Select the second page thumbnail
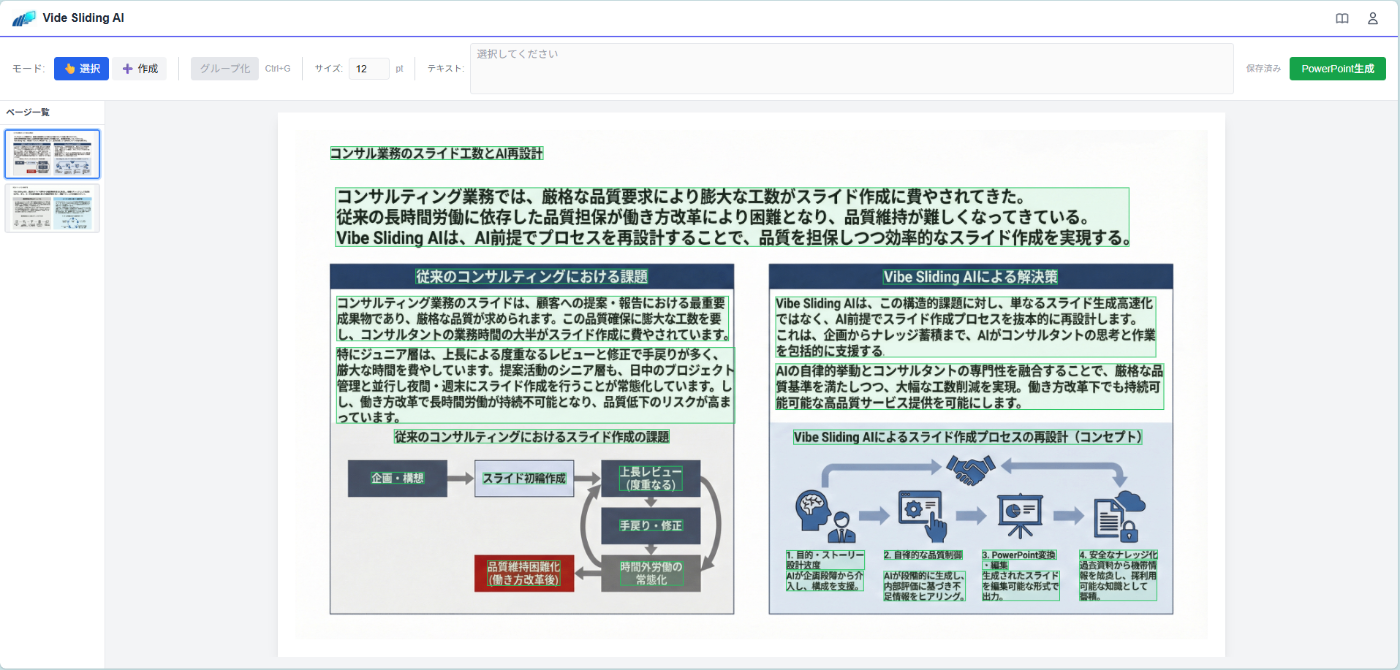This screenshot has width=1400, height=670. (x=52, y=208)
